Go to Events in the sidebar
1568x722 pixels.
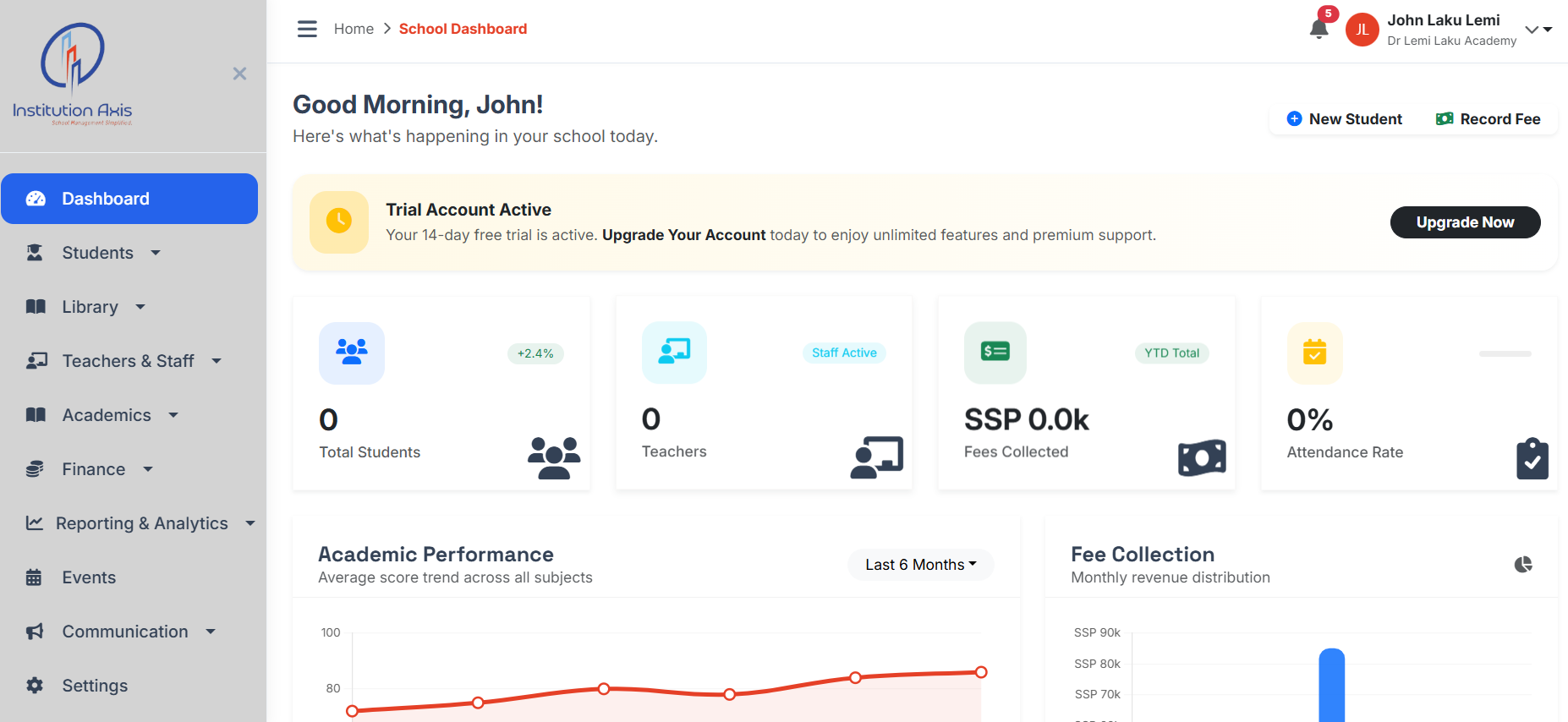[89, 577]
